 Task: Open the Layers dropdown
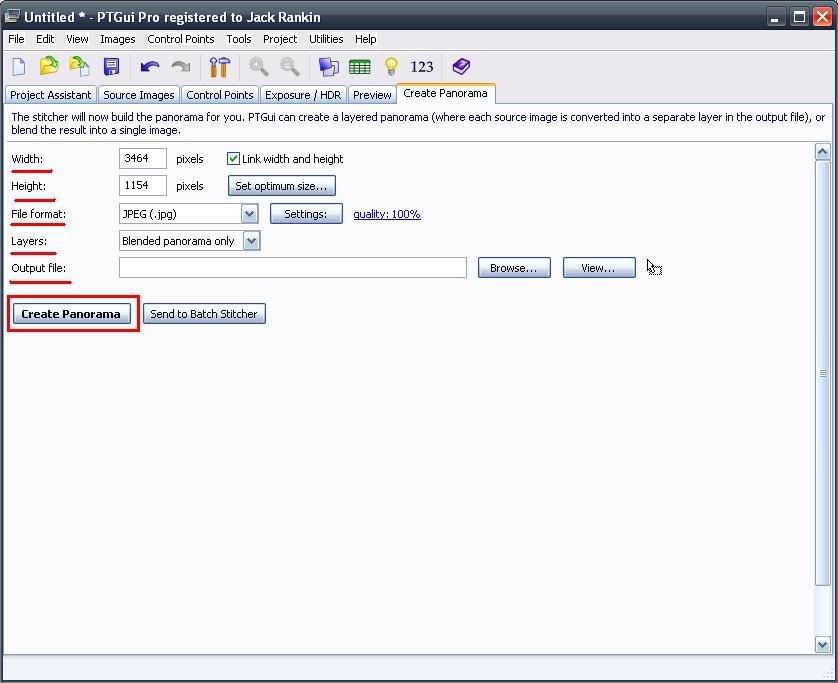(252, 241)
